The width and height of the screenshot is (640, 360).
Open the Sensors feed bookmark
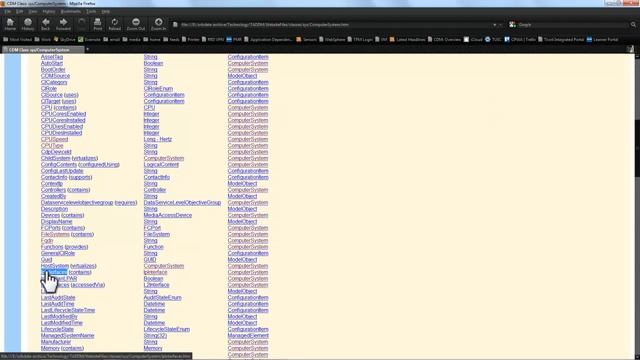[x=307, y=40]
